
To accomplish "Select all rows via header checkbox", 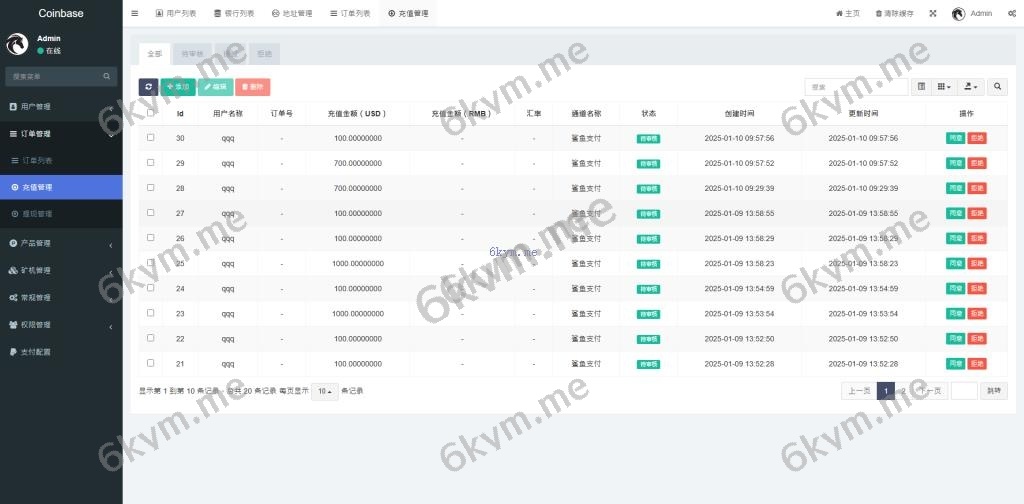I will pos(151,113).
